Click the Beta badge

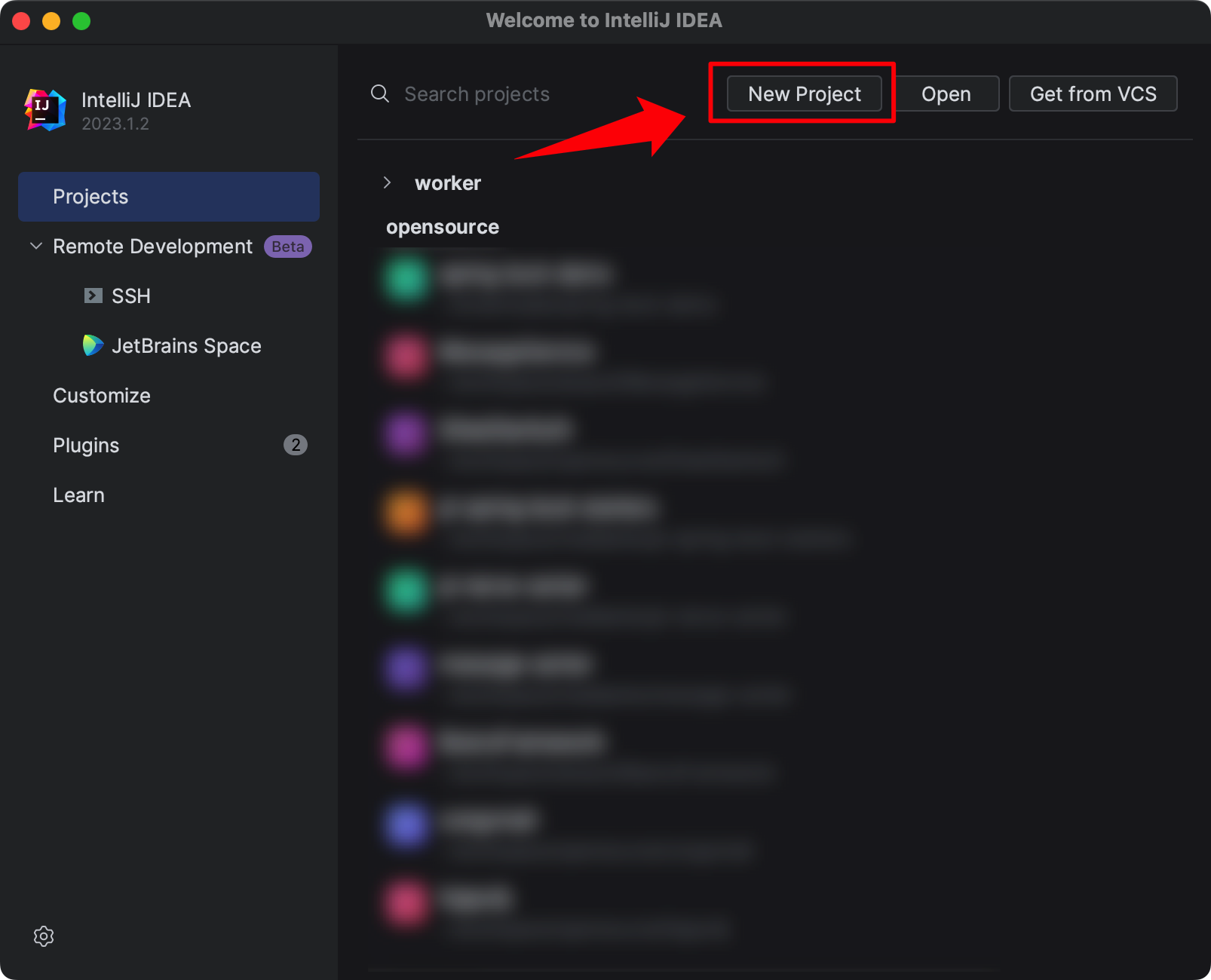[x=287, y=247]
